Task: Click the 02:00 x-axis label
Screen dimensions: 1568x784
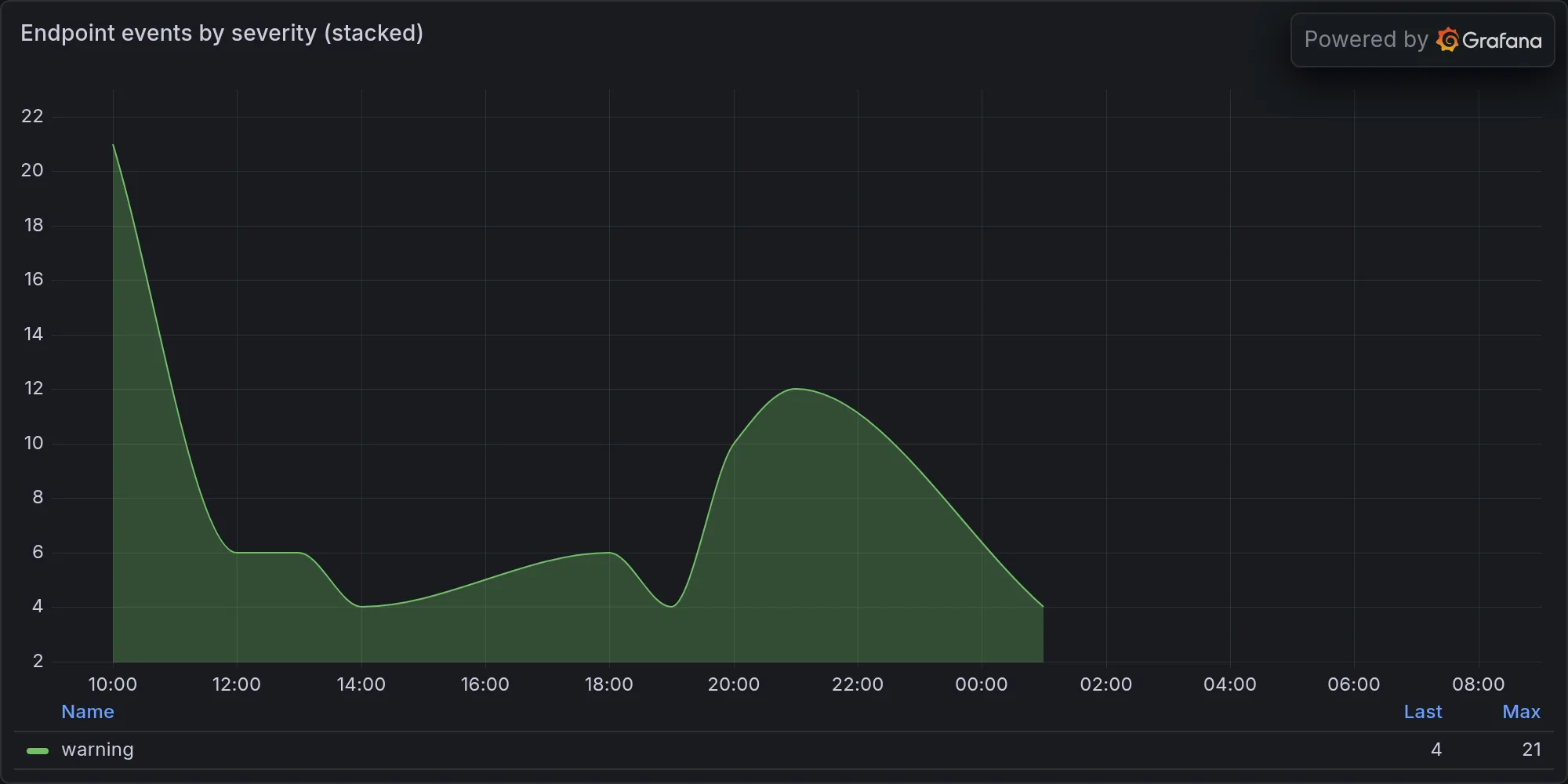Action: pos(1106,684)
